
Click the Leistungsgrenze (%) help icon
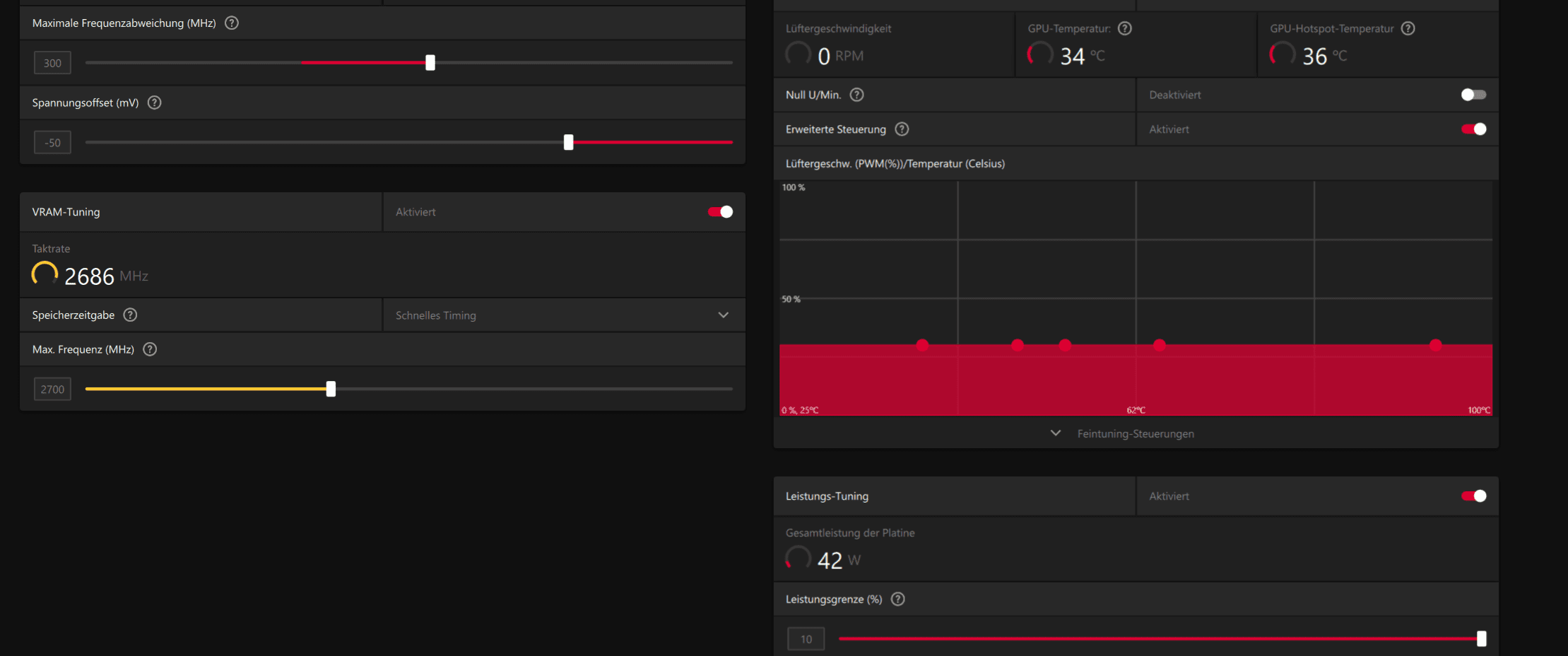[898, 599]
